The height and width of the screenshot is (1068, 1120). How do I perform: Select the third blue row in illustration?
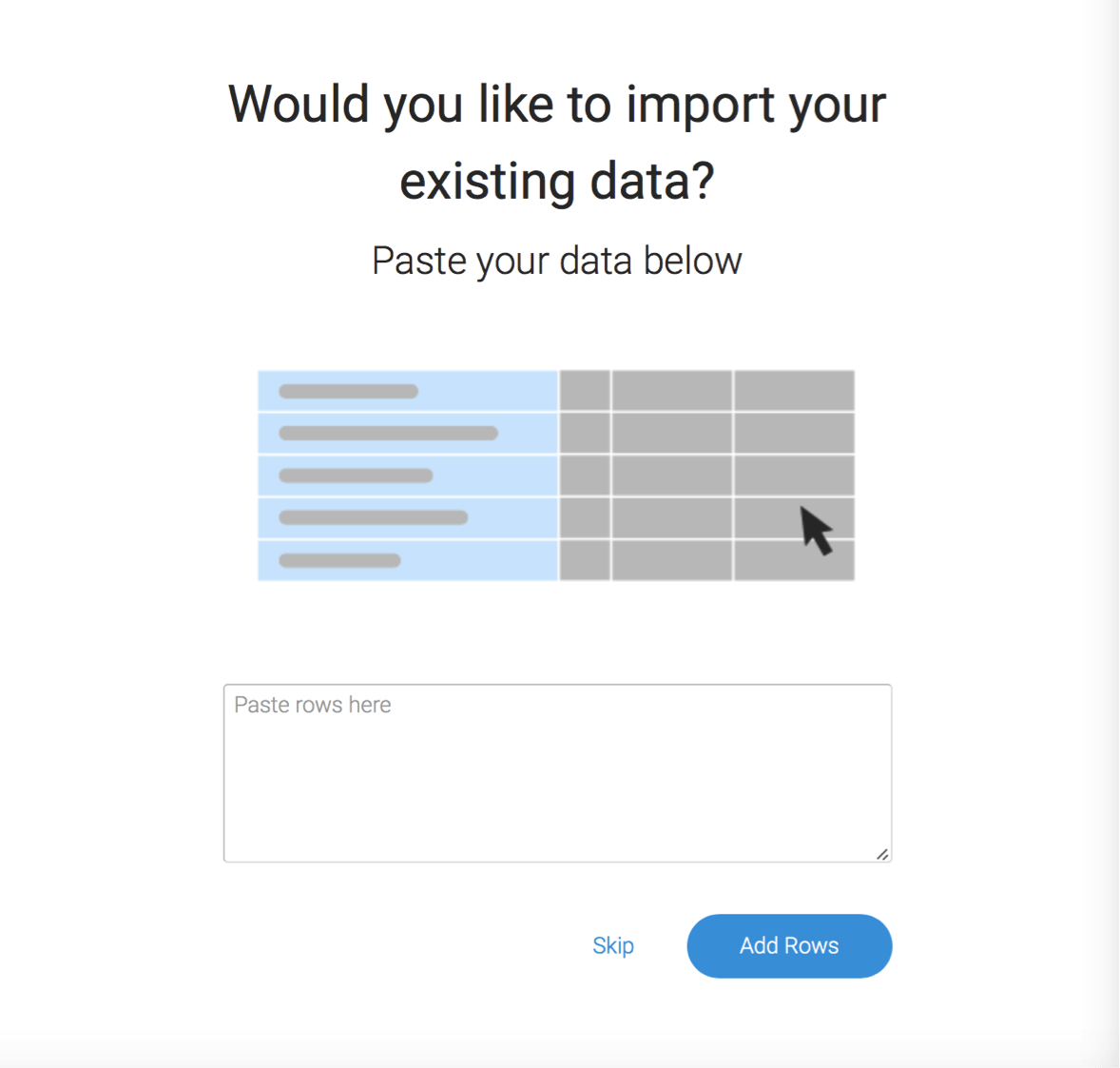coord(408,476)
